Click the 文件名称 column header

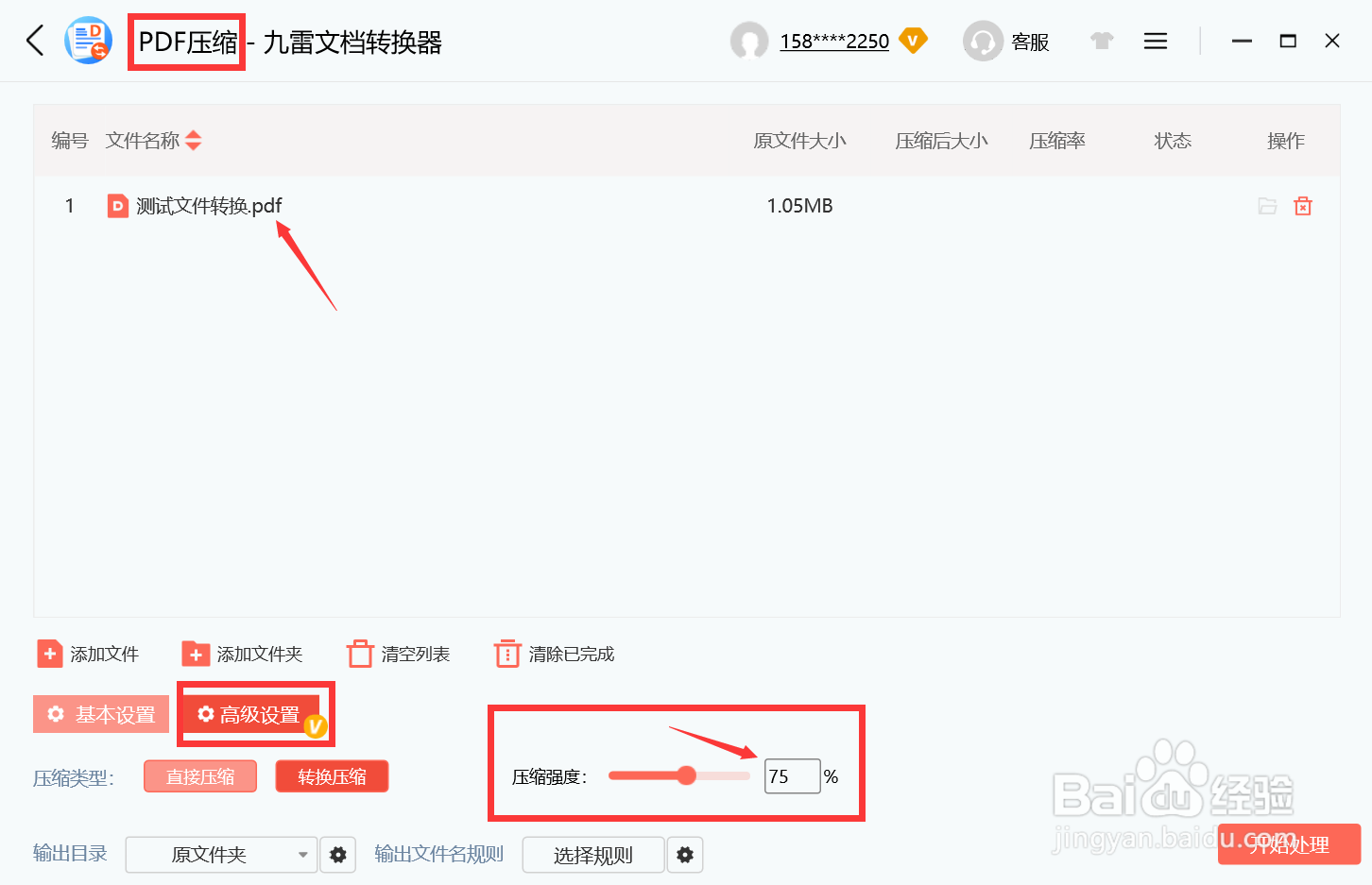coord(143,141)
